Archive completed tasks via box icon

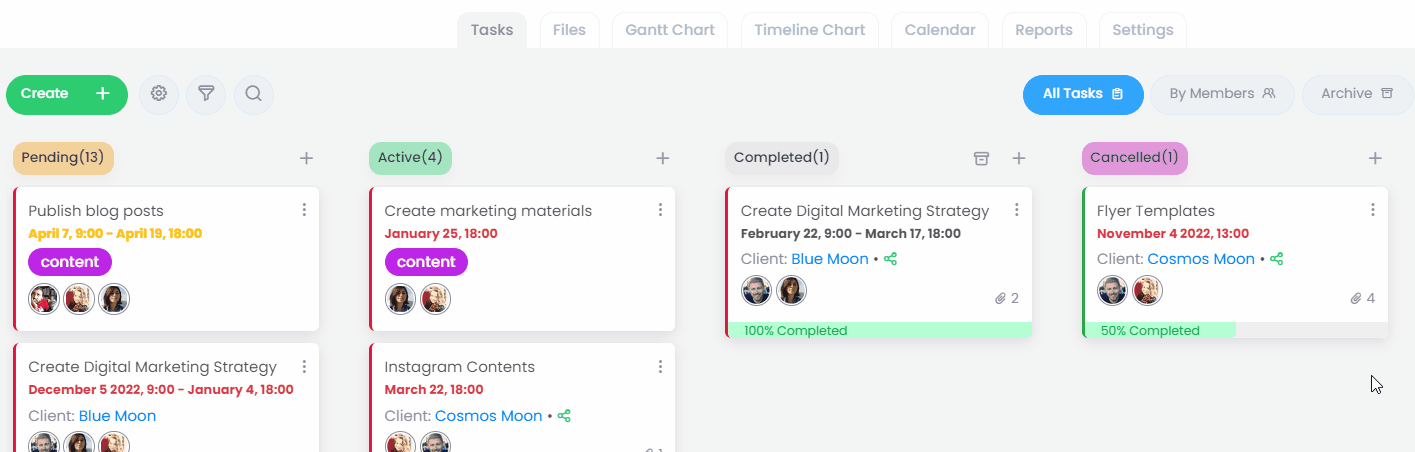[982, 158]
